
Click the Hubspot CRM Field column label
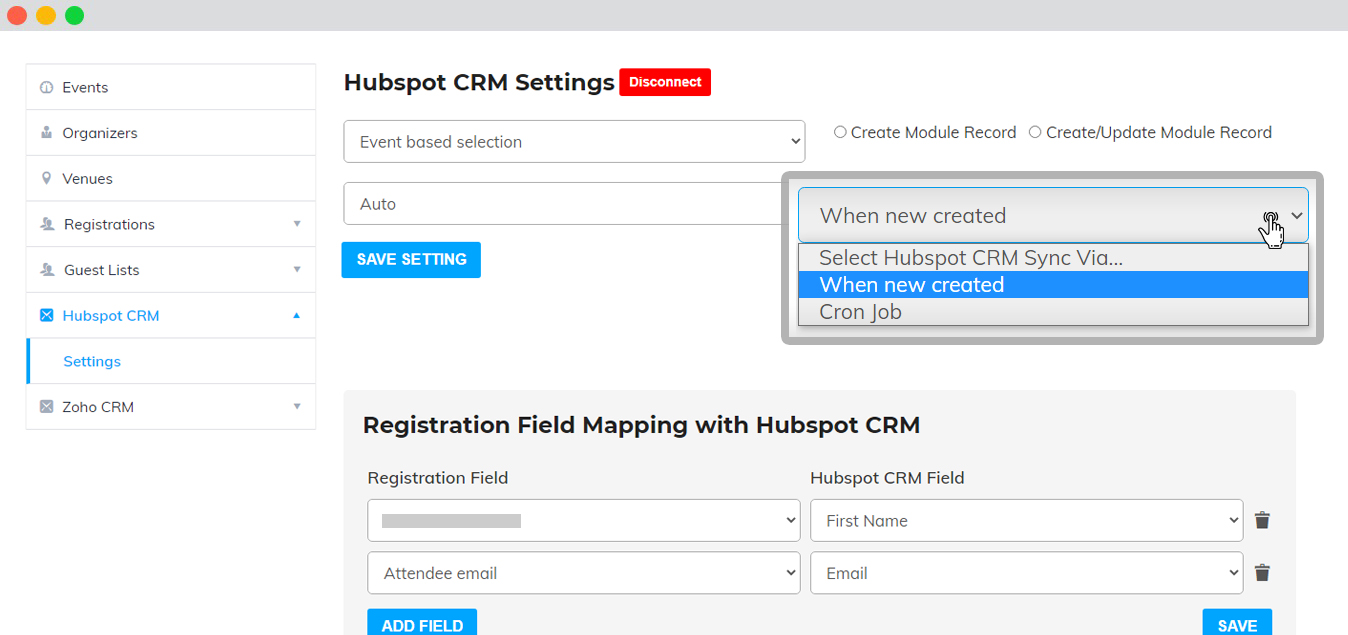(887, 478)
